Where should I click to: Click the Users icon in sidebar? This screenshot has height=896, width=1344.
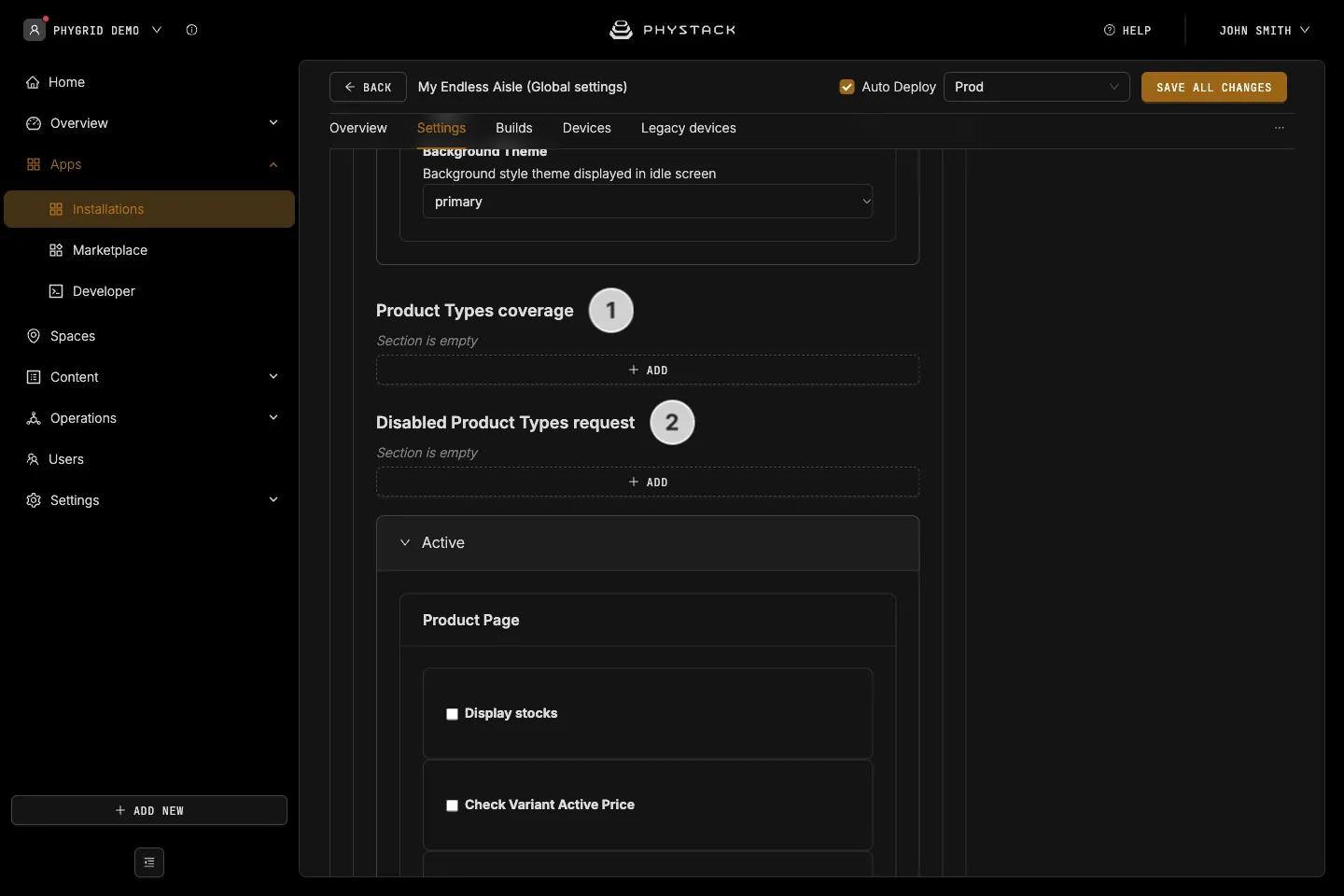(33, 459)
